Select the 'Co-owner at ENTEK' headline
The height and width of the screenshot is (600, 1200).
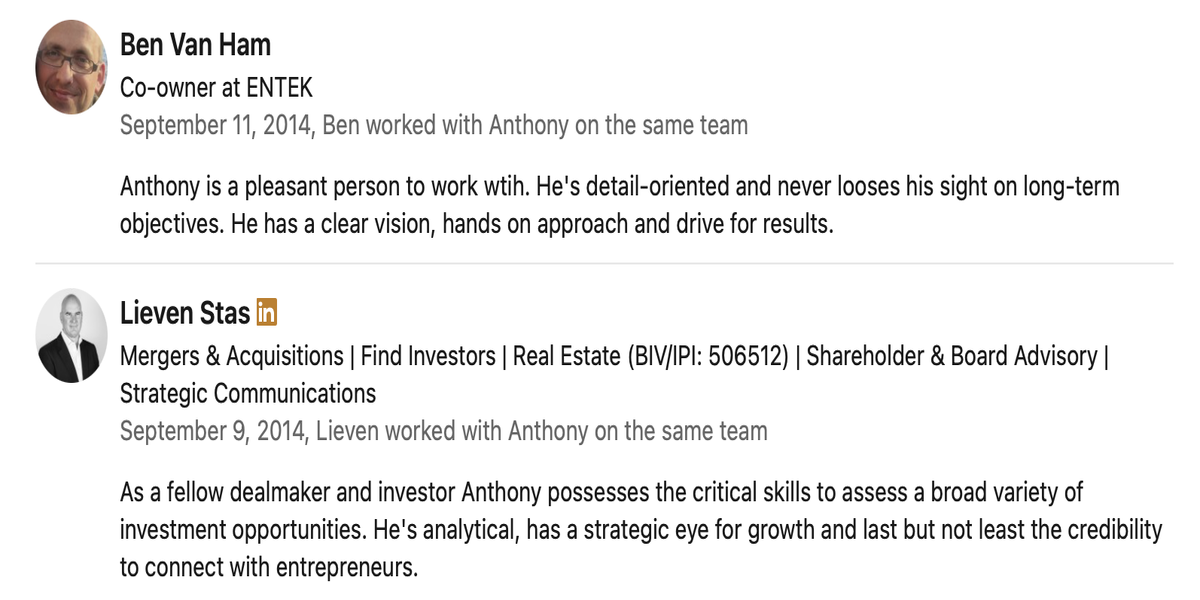[x=216, y=88]
